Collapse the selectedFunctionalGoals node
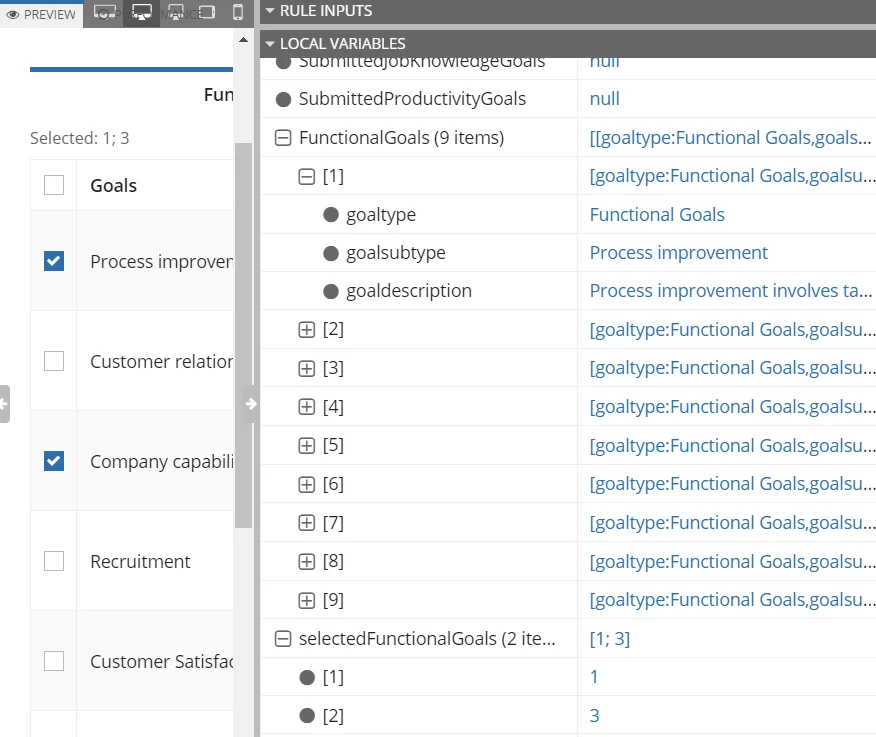The height and width of the screenshot is (737, 876). (283, 639)
